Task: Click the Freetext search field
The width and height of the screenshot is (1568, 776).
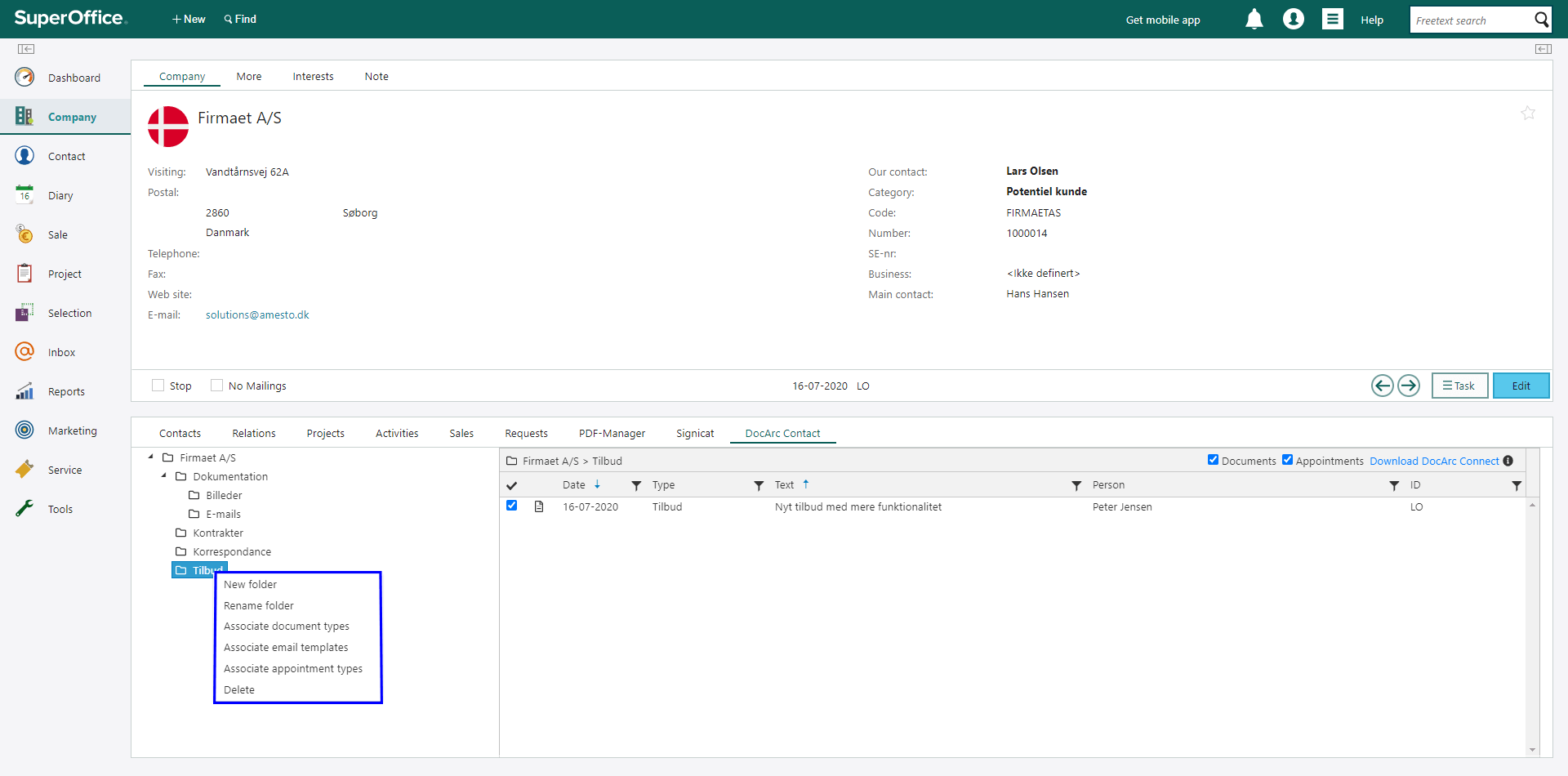Action: point(1469,20)
